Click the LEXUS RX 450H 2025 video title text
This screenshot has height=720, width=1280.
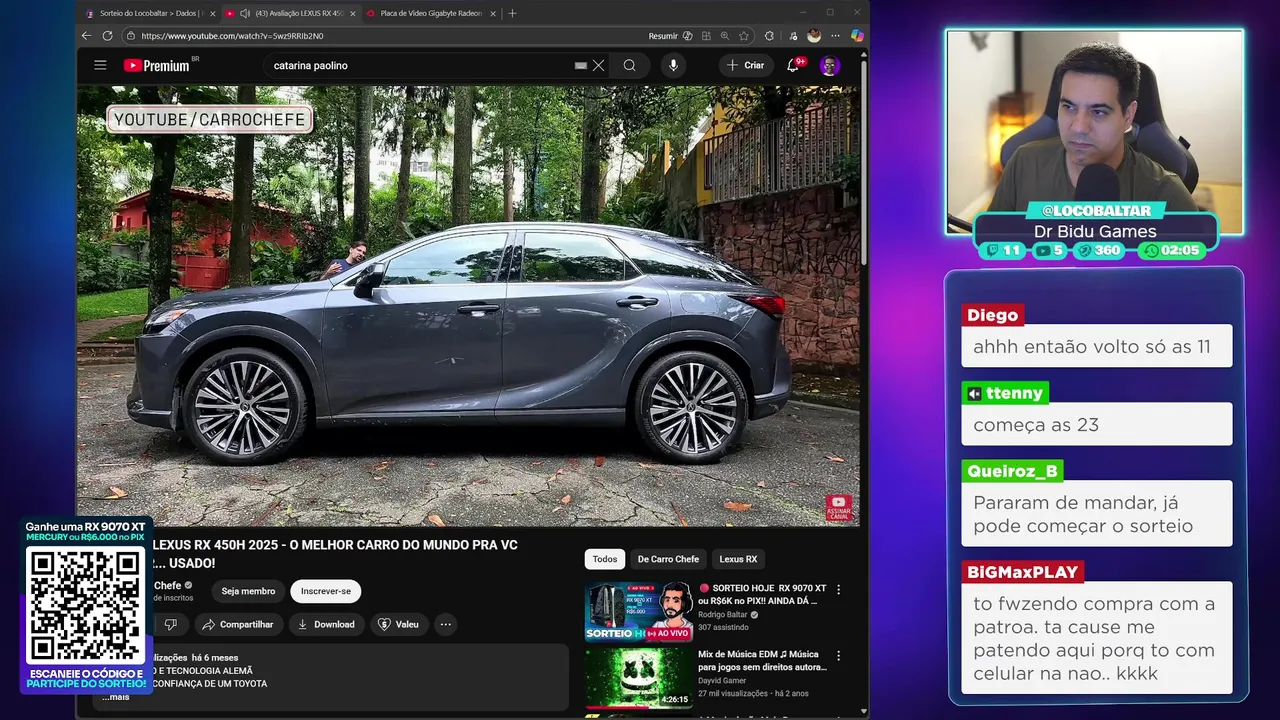[x=335, y=554]
